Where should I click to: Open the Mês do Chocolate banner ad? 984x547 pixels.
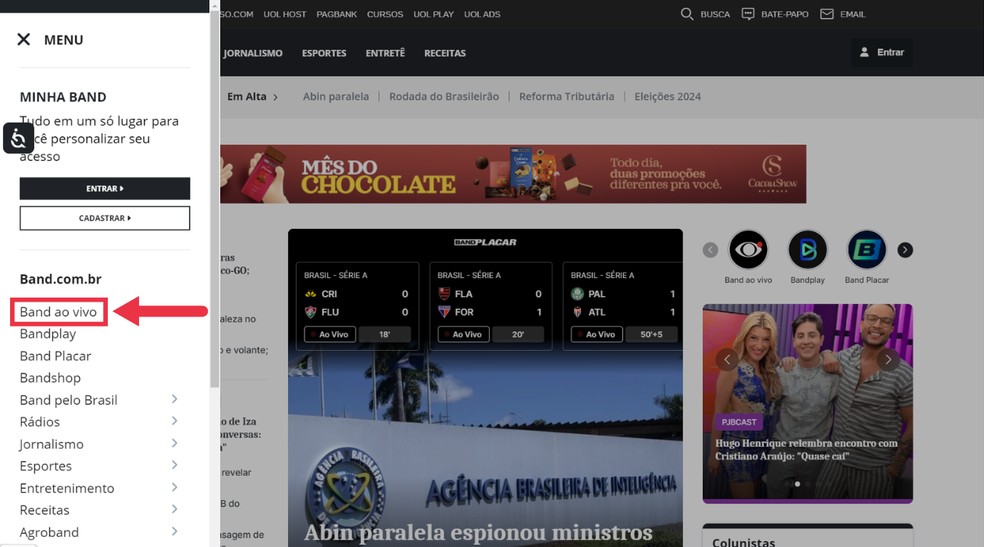point(513,174)
